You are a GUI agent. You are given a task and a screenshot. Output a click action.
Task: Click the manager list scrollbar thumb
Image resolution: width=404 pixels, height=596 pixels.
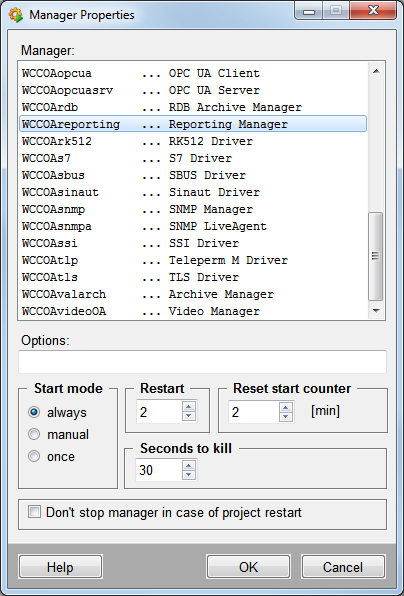click(376, 257)
